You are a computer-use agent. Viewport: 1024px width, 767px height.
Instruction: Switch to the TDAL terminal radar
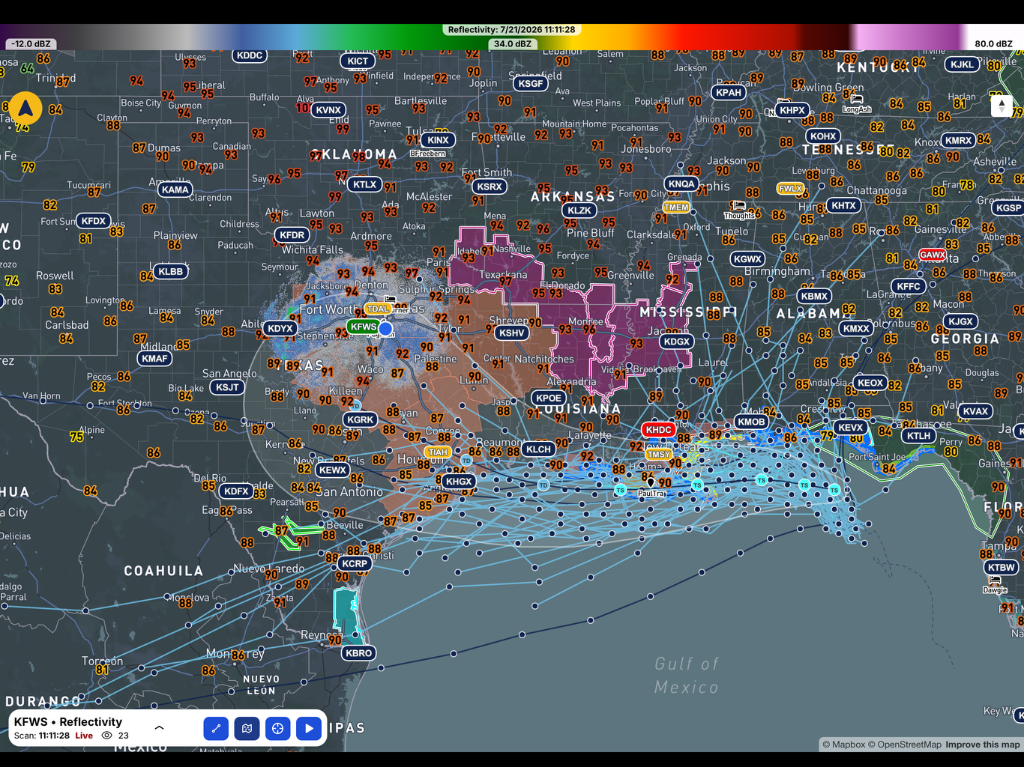[x=377, y=308]
